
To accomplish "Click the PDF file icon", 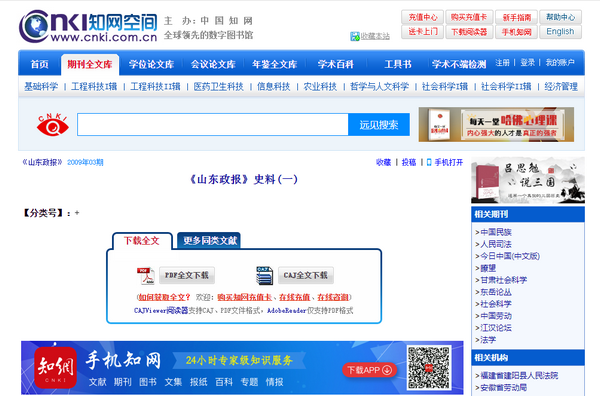I will tap(146, 275).
